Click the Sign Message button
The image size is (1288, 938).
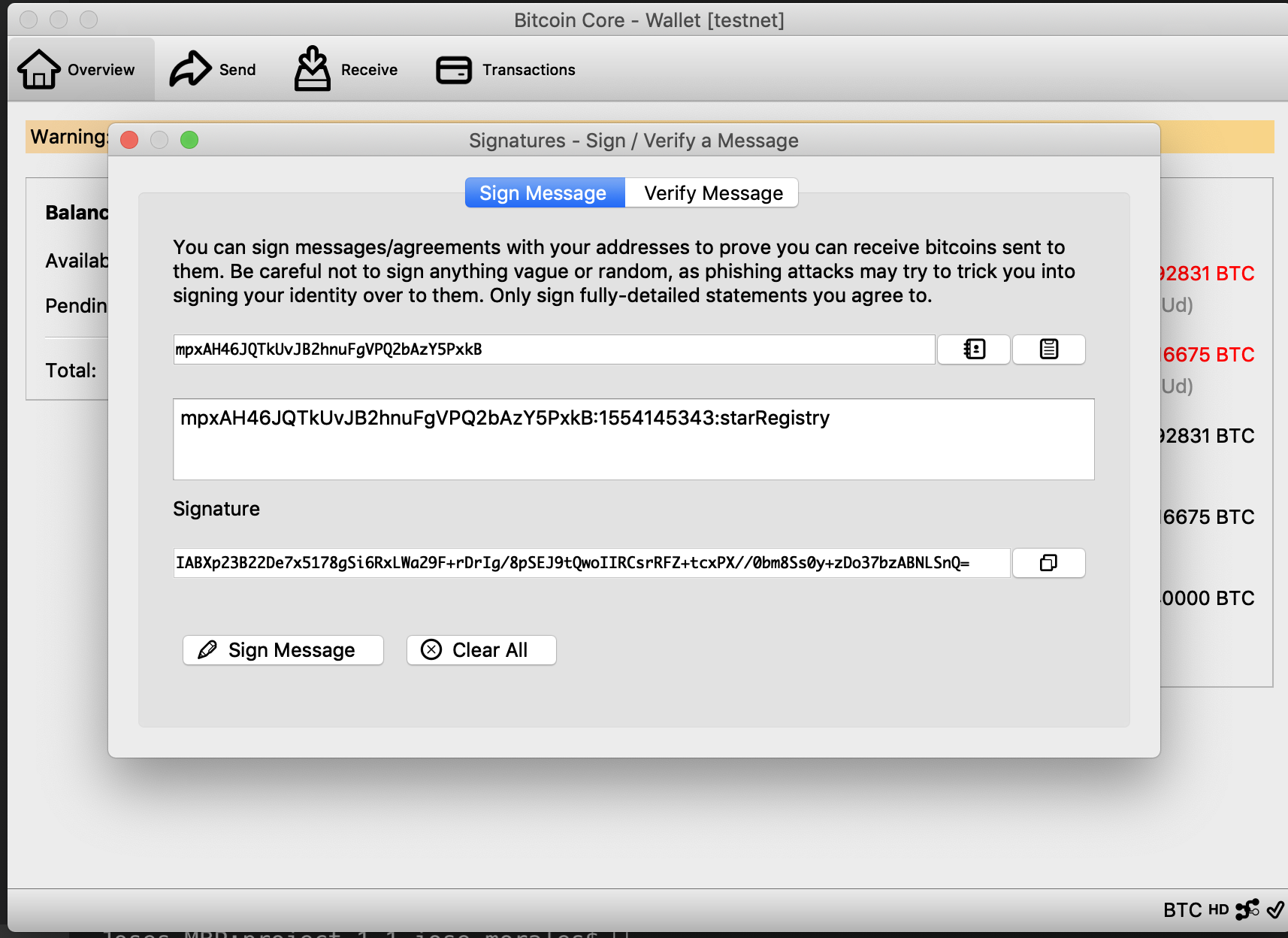(x=283, y=650)
